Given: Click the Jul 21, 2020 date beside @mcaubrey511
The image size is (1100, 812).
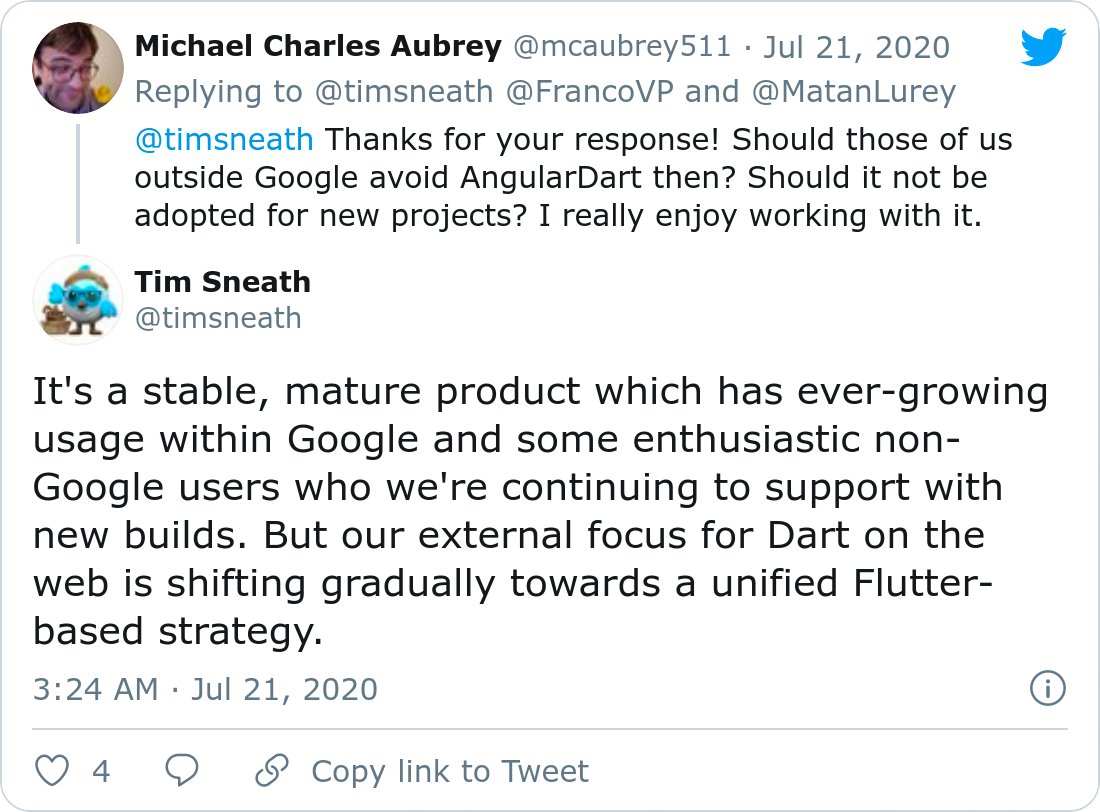Looking at the screenshot, I should (857, 47).
